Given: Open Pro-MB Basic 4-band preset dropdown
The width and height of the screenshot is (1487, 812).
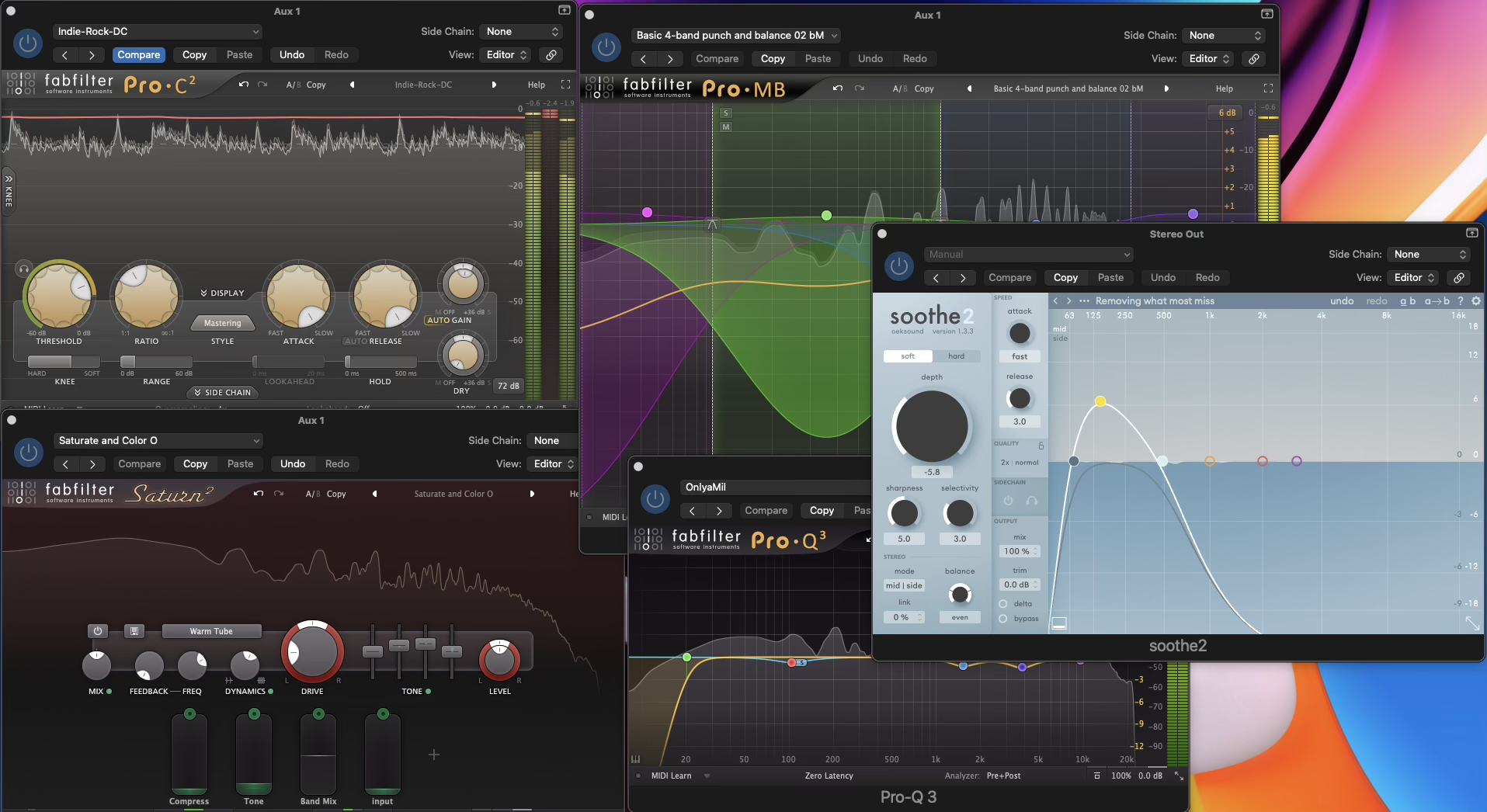Looking at the screenshot, I should point(736,36).
